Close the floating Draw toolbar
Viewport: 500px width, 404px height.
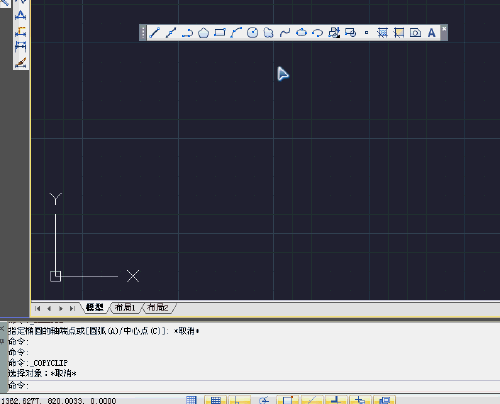(444, 29)
